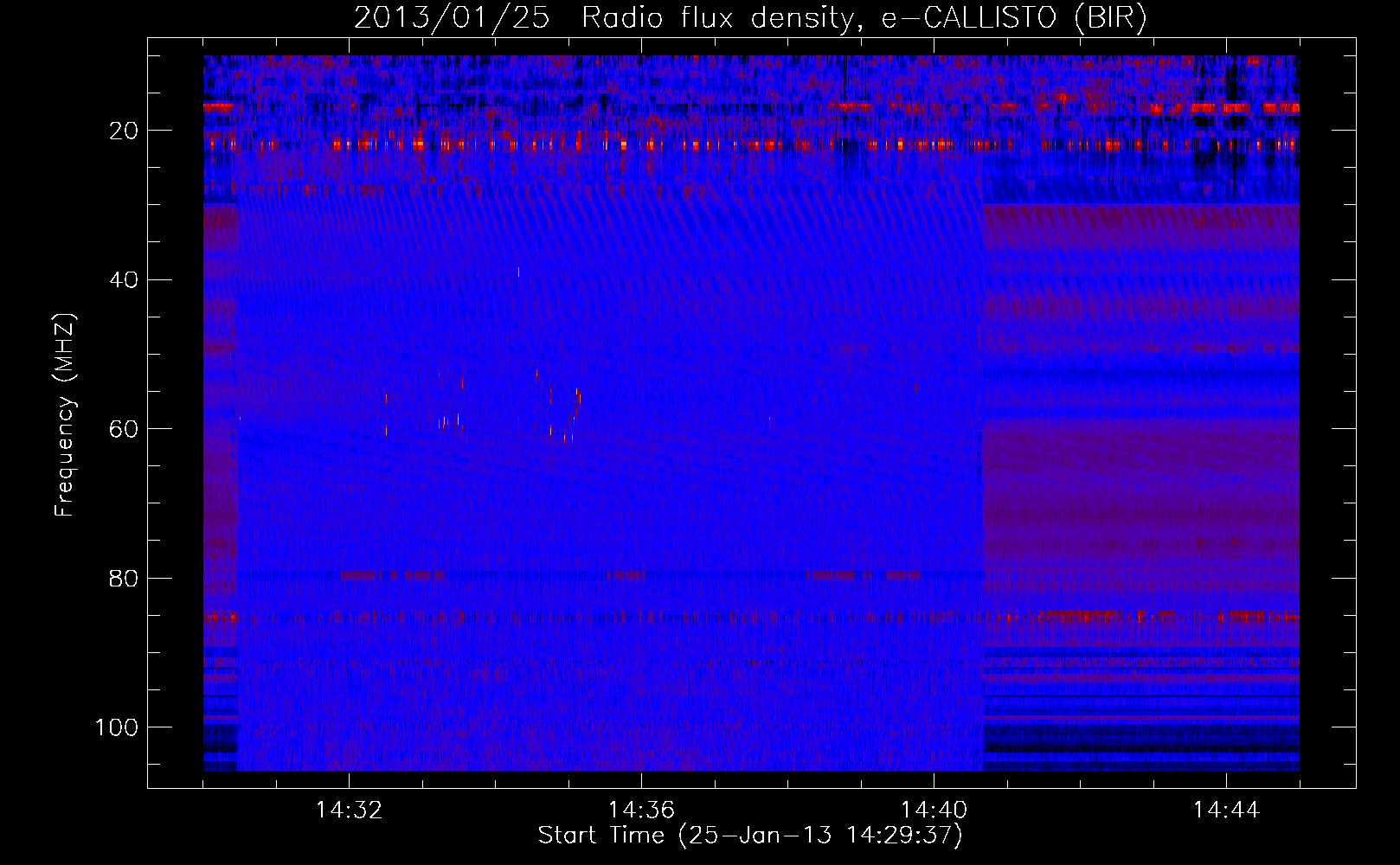Pick the 14:32 time tick label
Image resolution: width=1400 pixels, height=865 pixels.
click(349, 811)
